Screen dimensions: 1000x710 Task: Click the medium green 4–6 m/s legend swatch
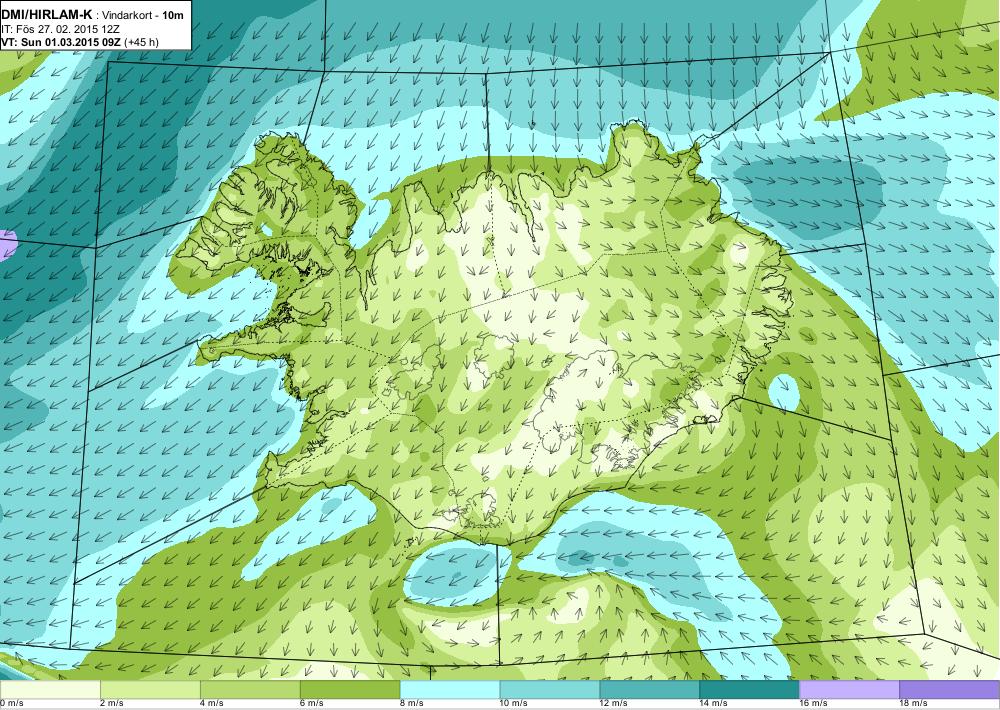pyautogui.click(x=250, y=690)
